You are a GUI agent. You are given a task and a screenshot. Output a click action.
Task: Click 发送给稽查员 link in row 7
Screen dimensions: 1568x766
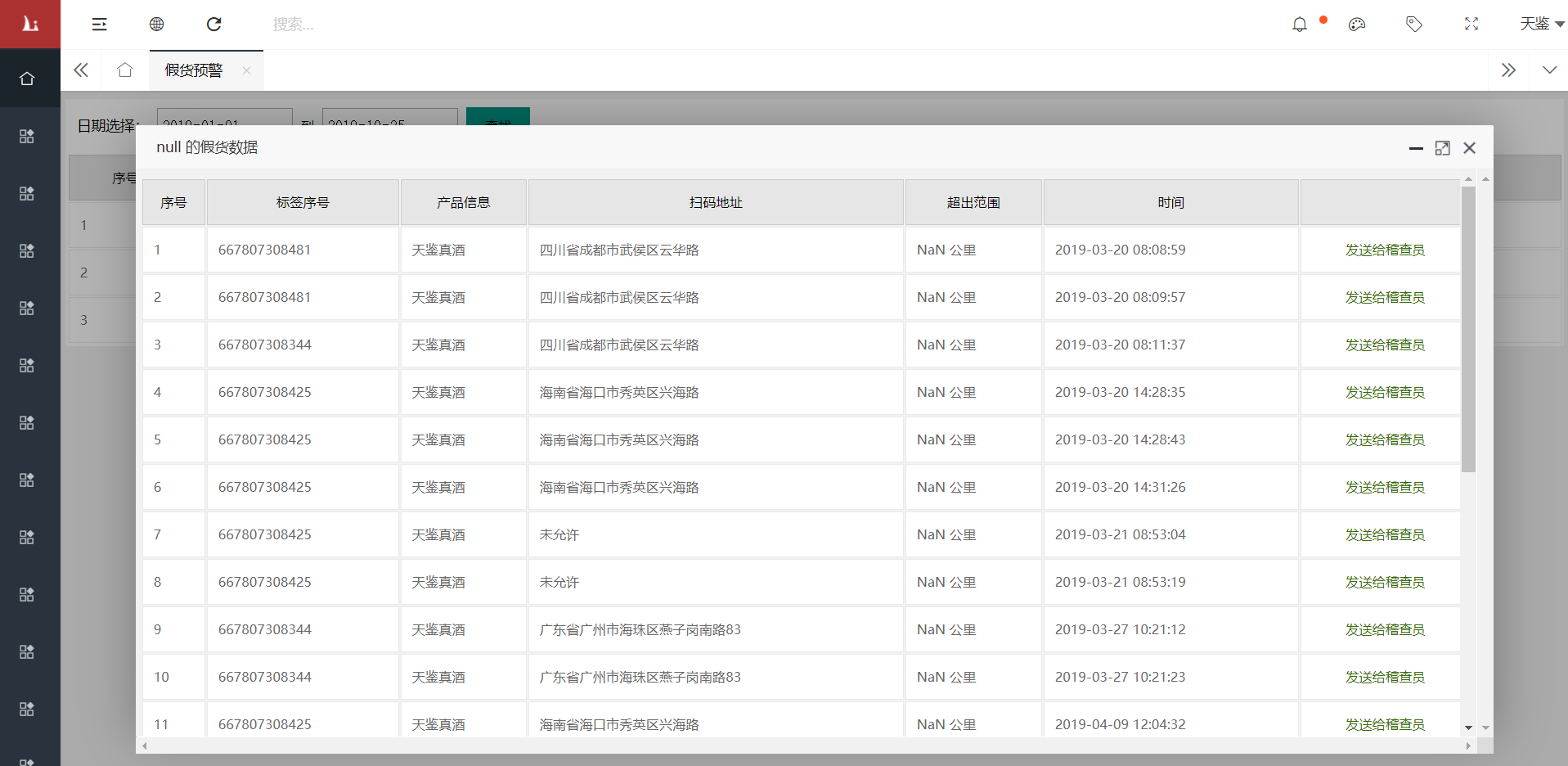[x=1384, y=535]
